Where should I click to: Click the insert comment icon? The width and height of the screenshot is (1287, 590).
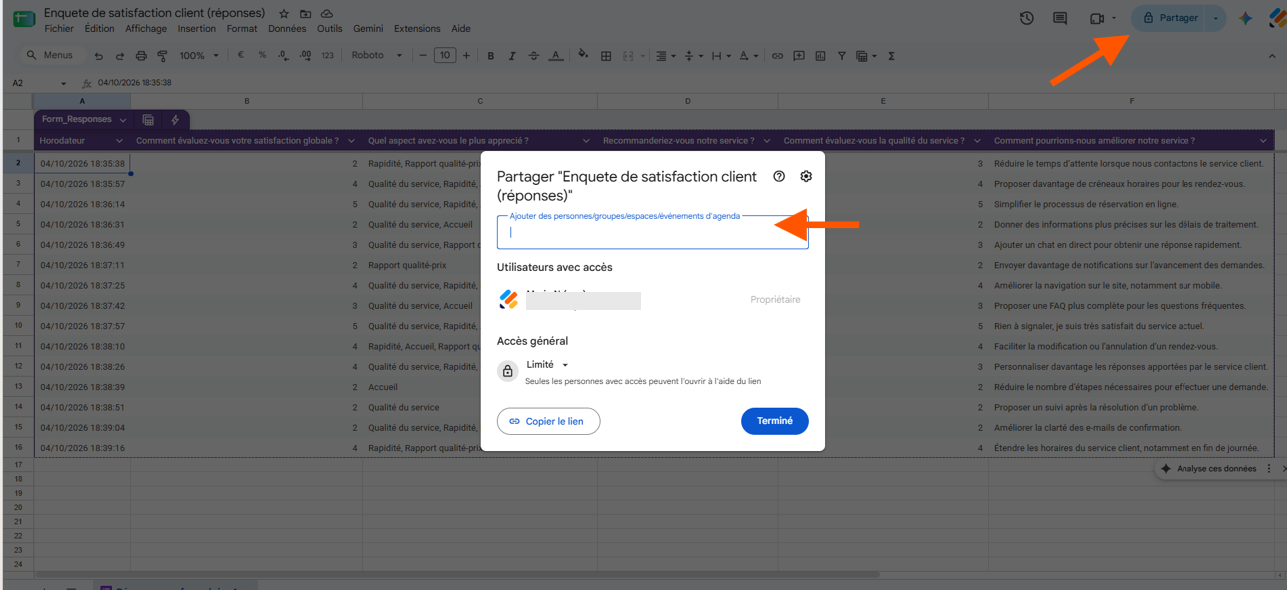pyautogui.click(x=798, y=56)
